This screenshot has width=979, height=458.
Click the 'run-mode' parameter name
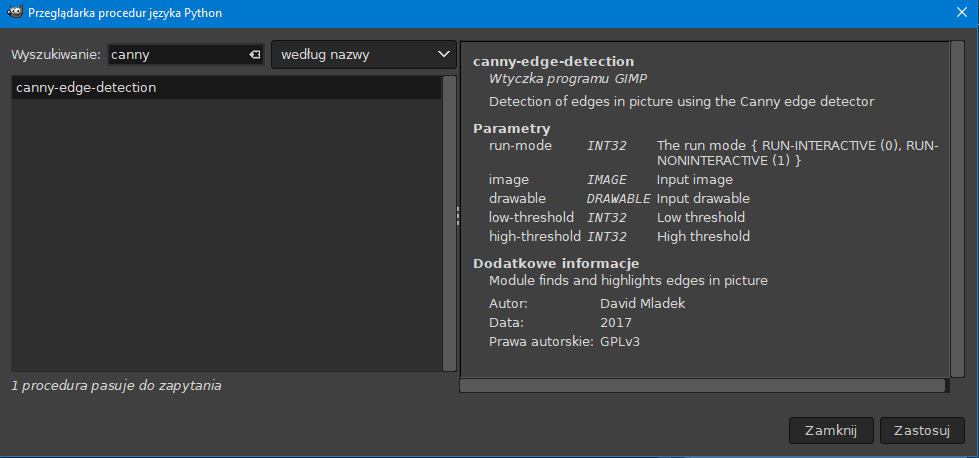pos(521,145)
